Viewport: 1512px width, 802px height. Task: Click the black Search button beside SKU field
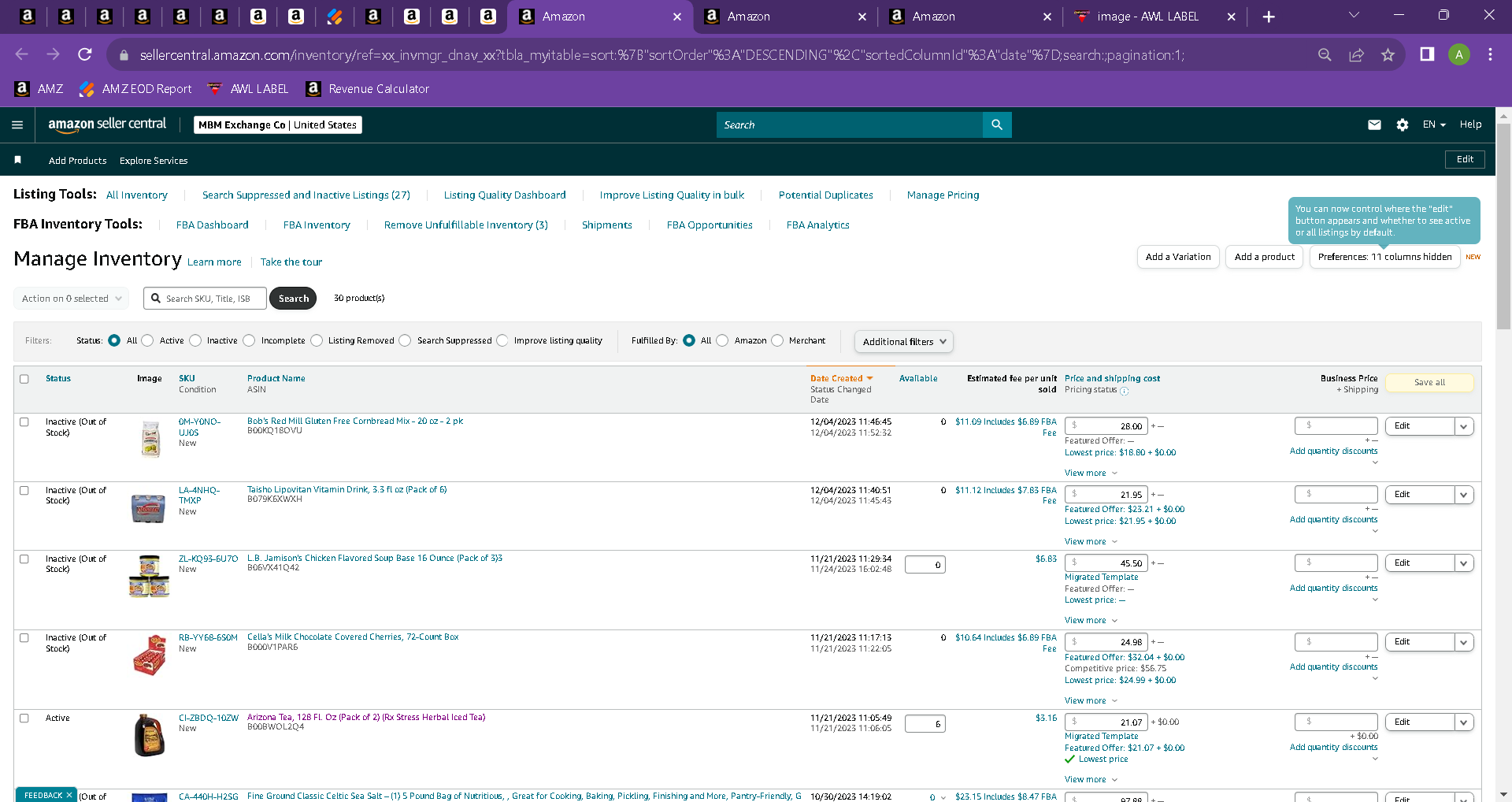pyautogui.click(x=293, y=299)
